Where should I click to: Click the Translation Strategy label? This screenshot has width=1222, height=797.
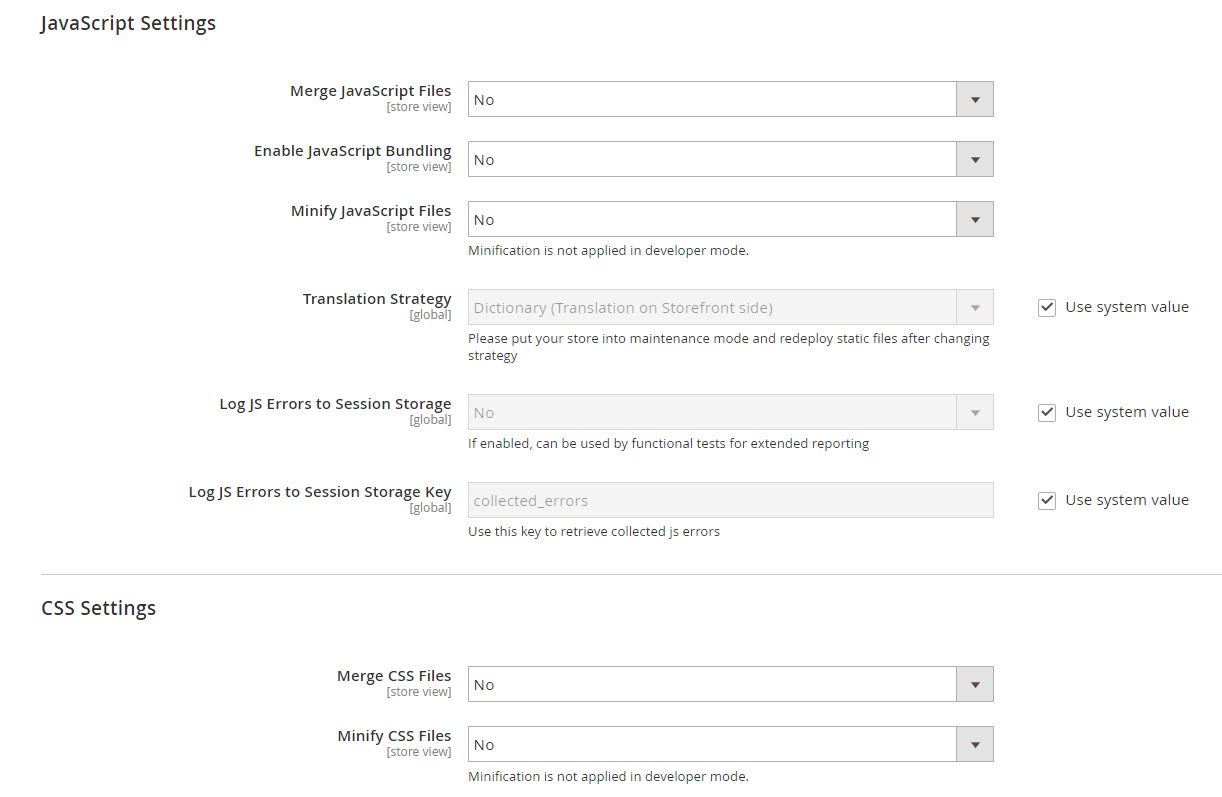point(377,299)
